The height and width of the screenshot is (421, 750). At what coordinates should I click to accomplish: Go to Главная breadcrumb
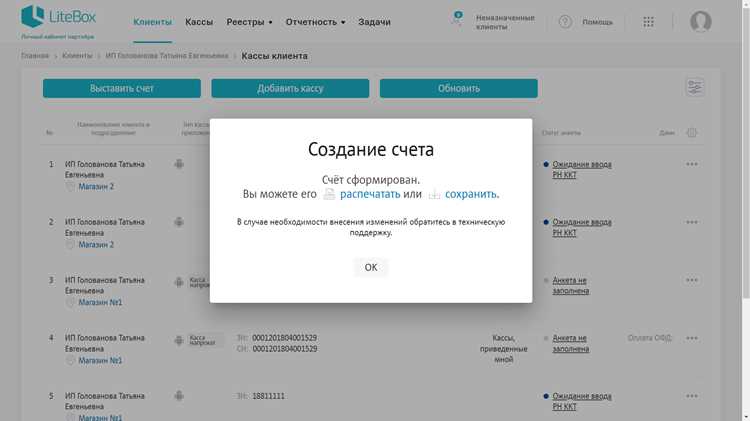click(x=35, y=55)
